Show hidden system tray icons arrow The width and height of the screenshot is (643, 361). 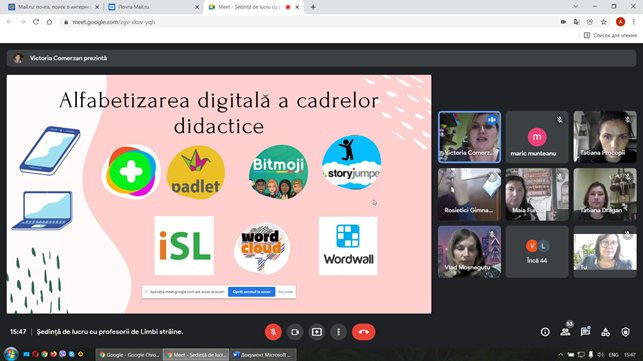(560, 354)
